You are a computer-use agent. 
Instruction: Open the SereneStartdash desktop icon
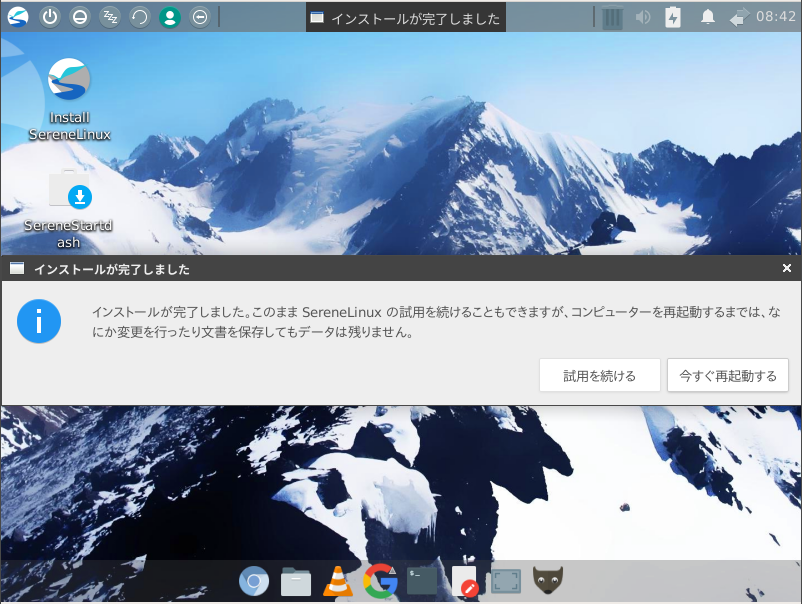coord(69,209)
